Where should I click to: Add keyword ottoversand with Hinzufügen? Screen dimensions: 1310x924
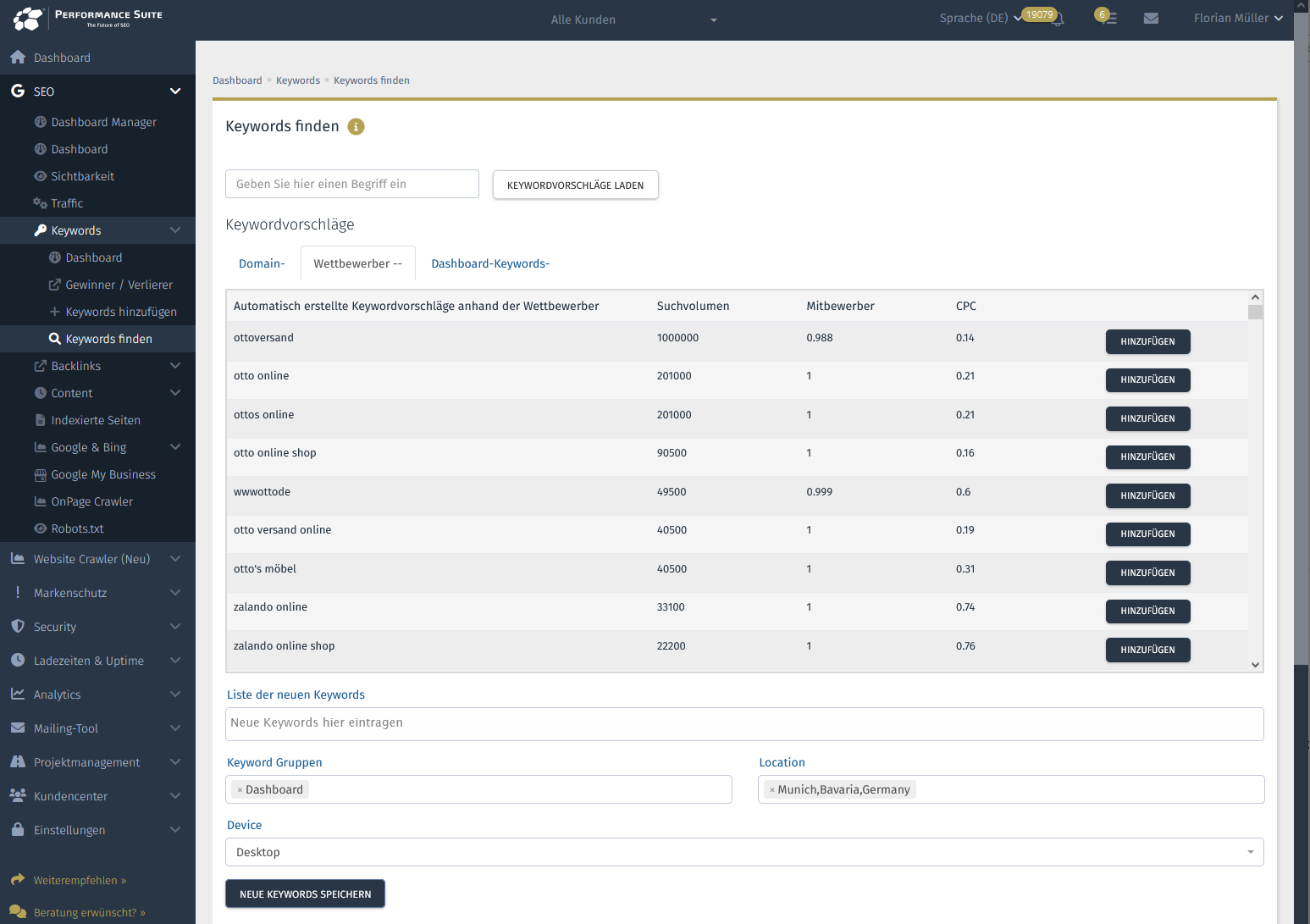(1147, 341)
